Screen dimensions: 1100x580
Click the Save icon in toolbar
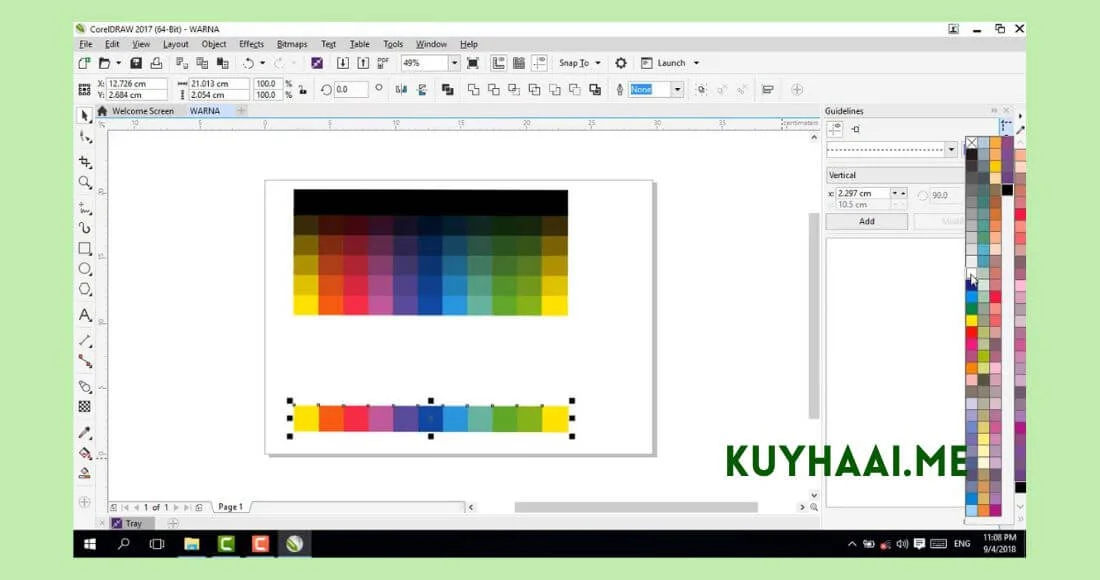136,63
